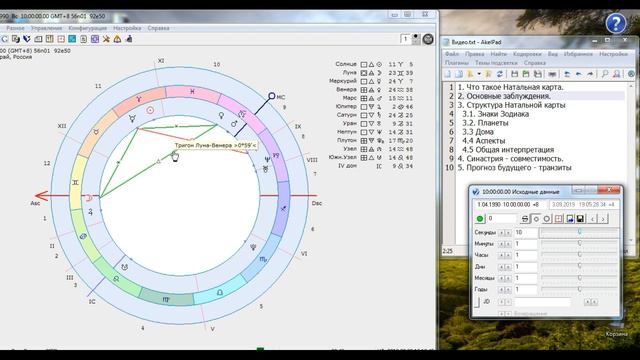Click the Секунды value field showing 10
This screenshot has width=640, height=360.
pyautogui.click(x=526, y=233)
